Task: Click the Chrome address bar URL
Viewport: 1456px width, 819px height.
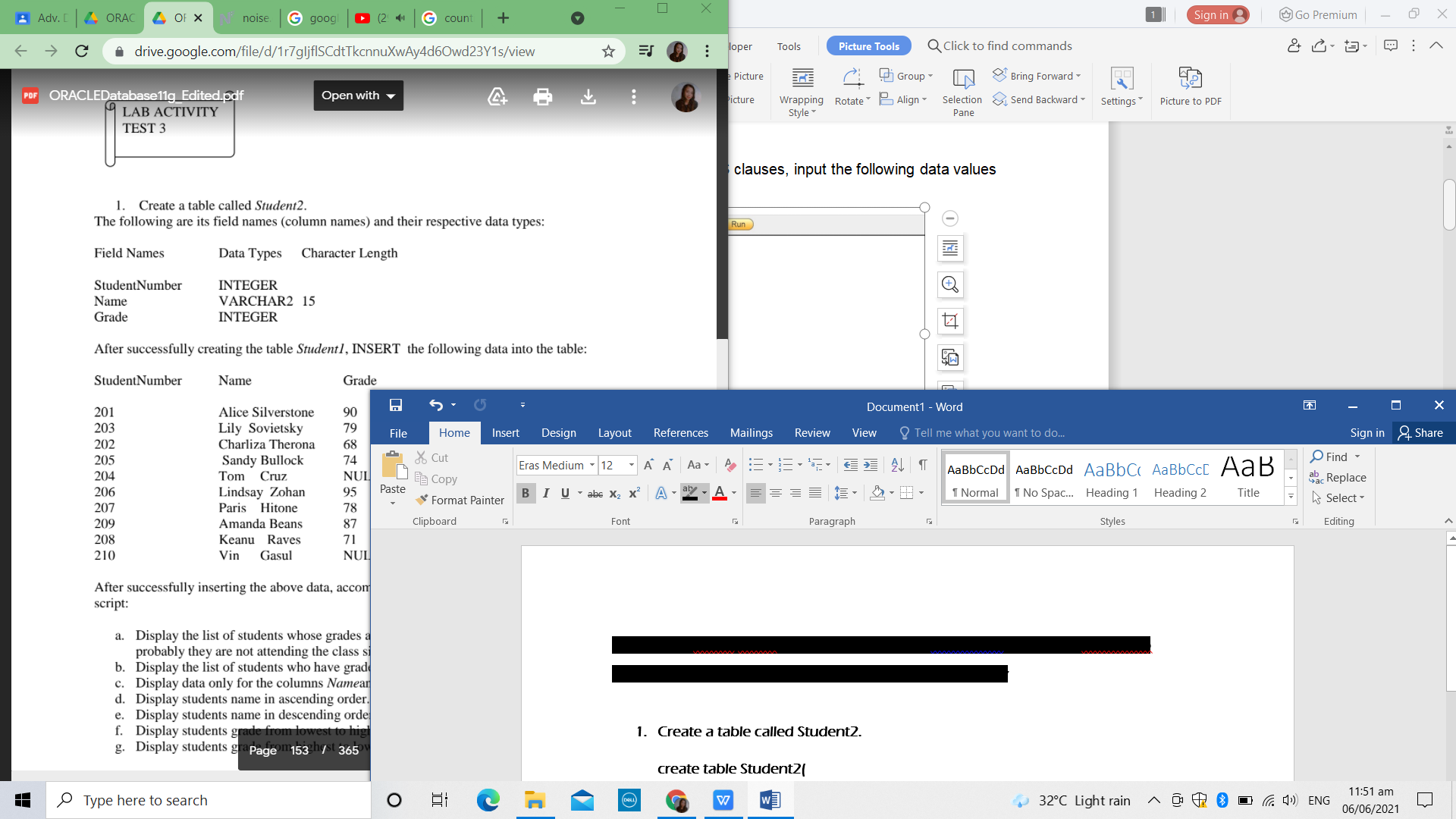Action: point(334,51)
